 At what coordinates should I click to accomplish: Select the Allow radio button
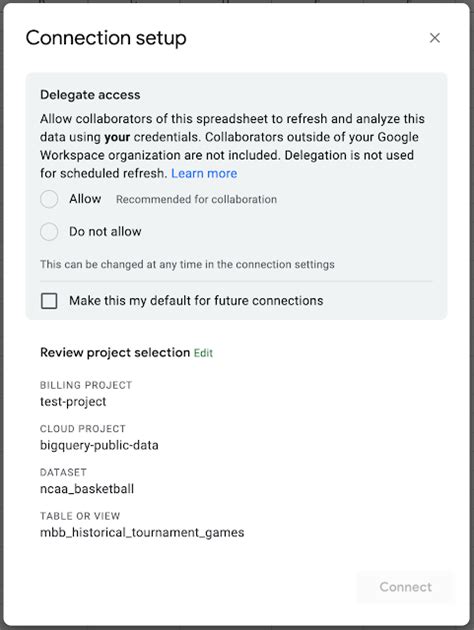(49, 199)
